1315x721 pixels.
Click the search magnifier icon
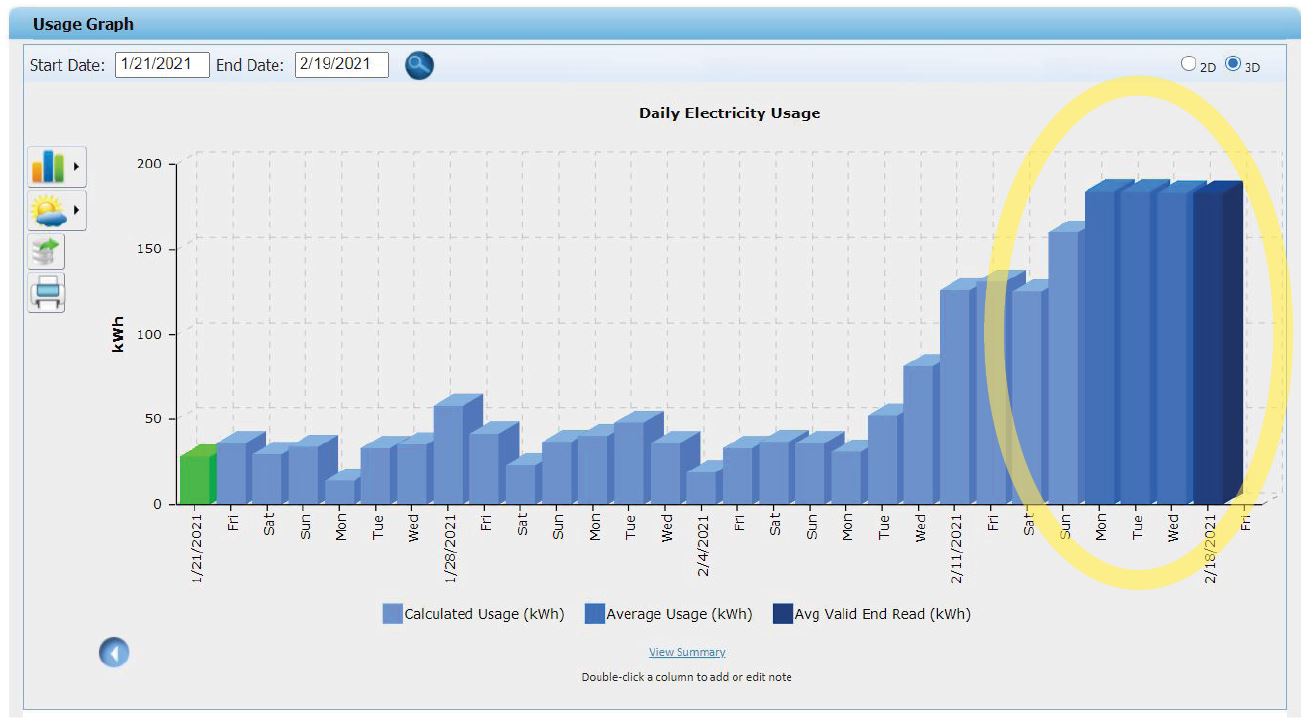coord(418,65)
